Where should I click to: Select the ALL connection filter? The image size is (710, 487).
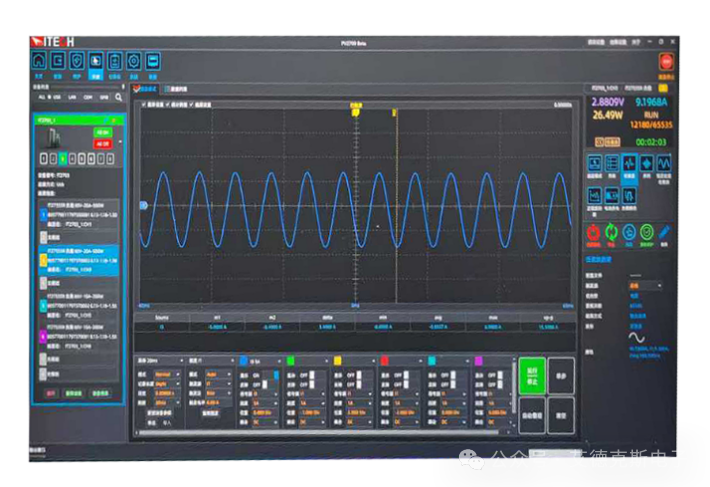(x=42, y=97)
